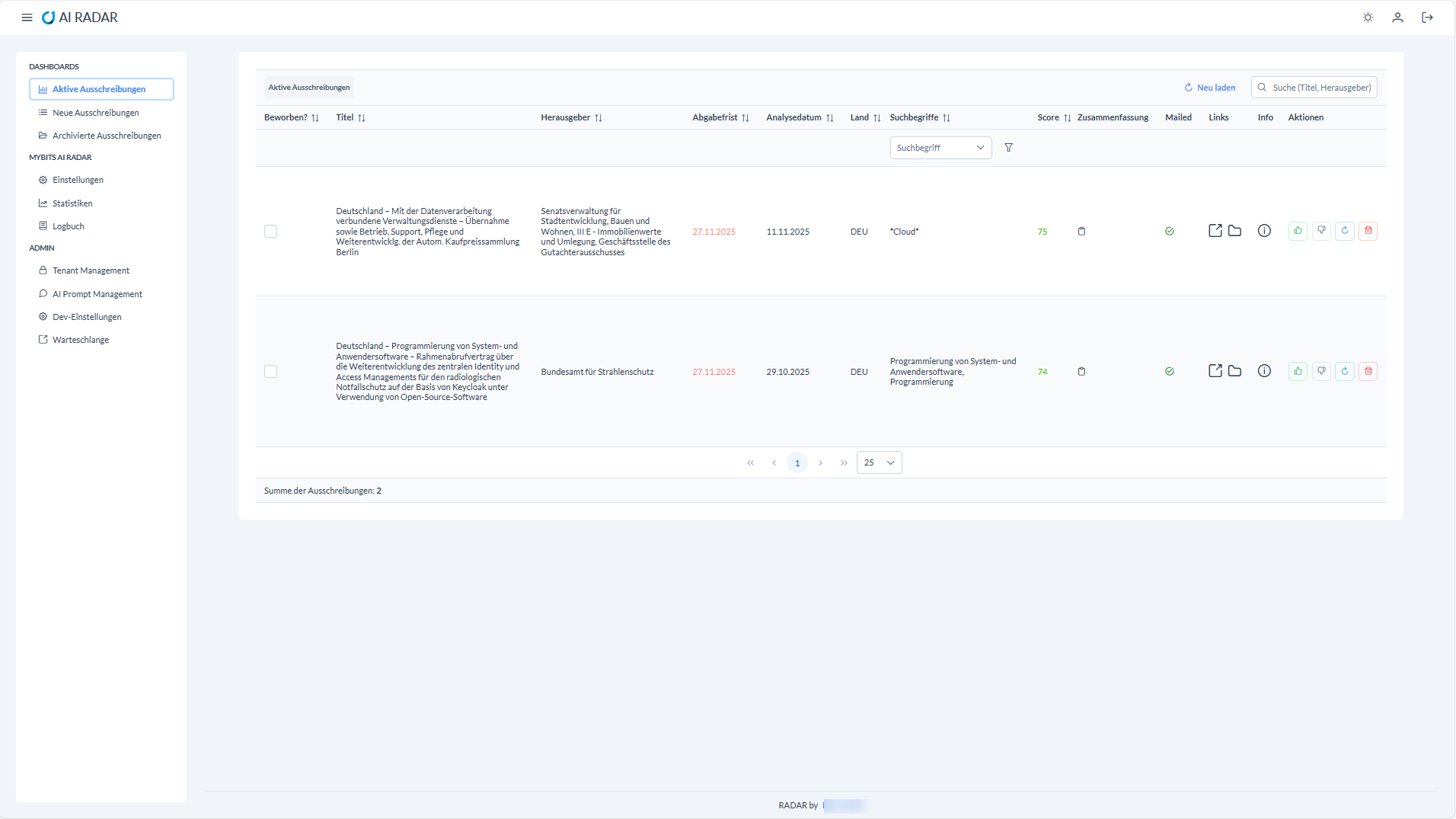
Task: Click thumbs-down icon for Bundesamt für Strahlenschutz row
Action: click(x=1322, y=371)
